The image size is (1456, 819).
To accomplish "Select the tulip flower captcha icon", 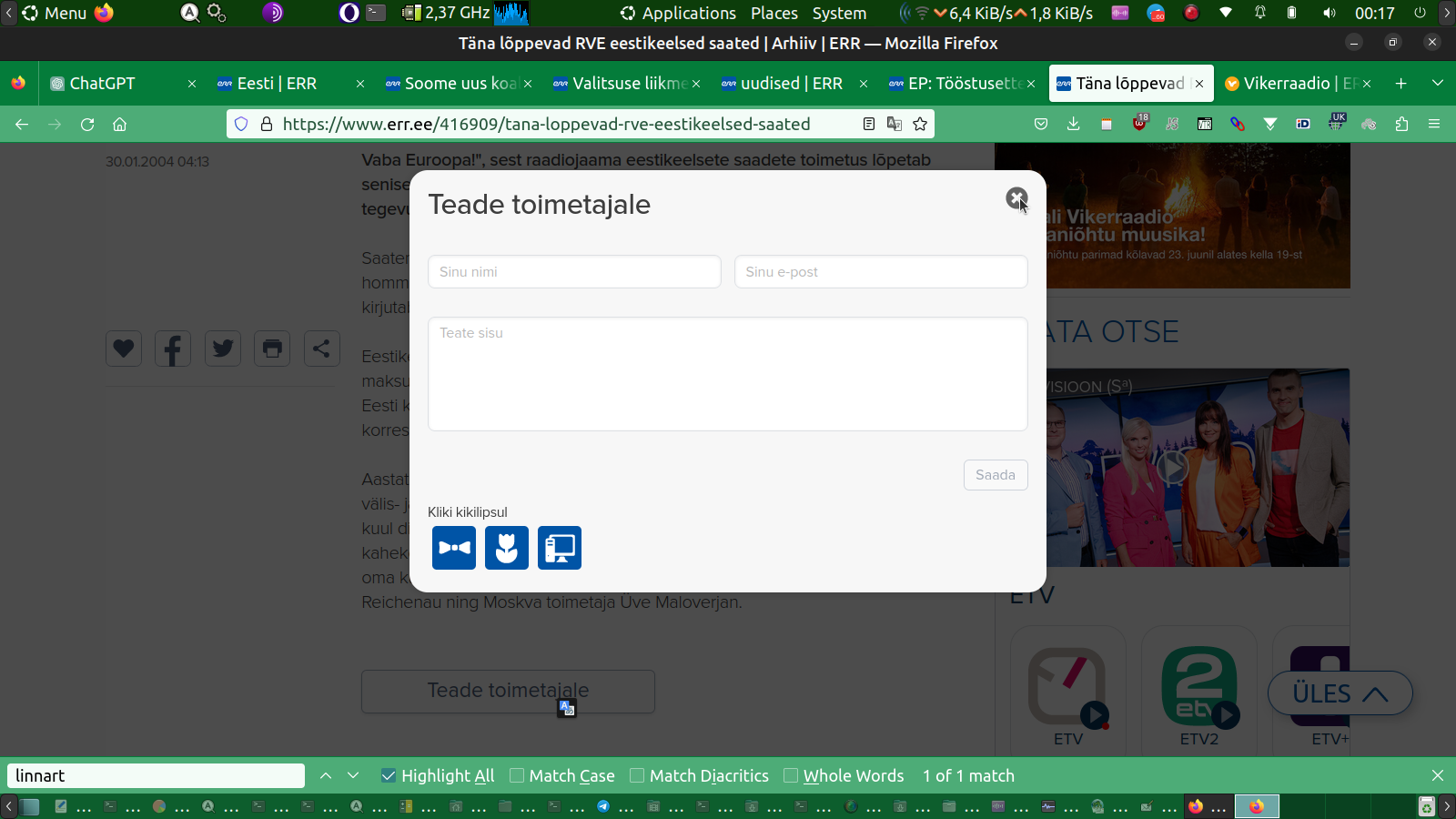I will (x=507, y=548).
